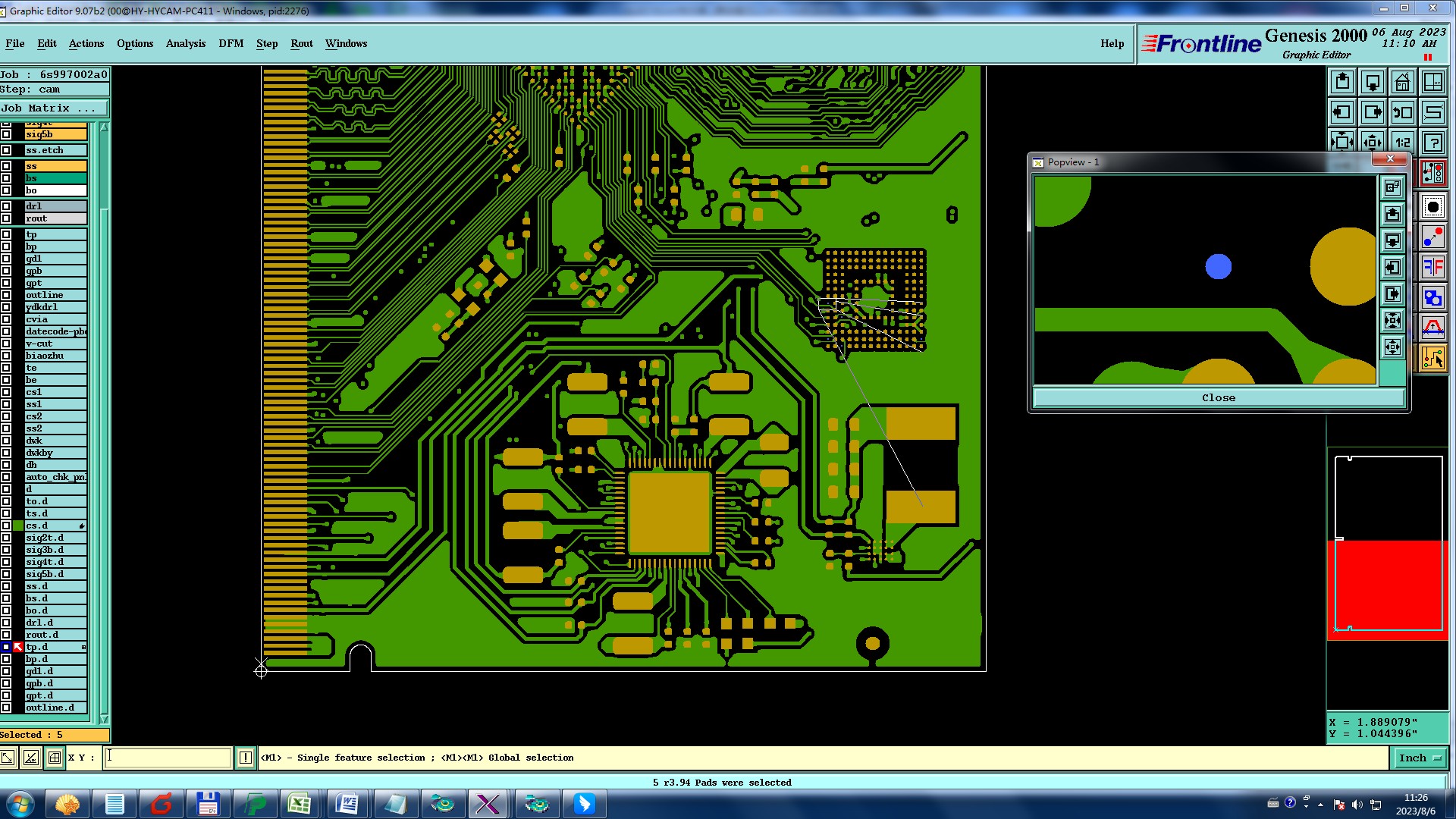1456x819 pixels.
Task: Select the feature selection octagon tool
Action: 1432,207
